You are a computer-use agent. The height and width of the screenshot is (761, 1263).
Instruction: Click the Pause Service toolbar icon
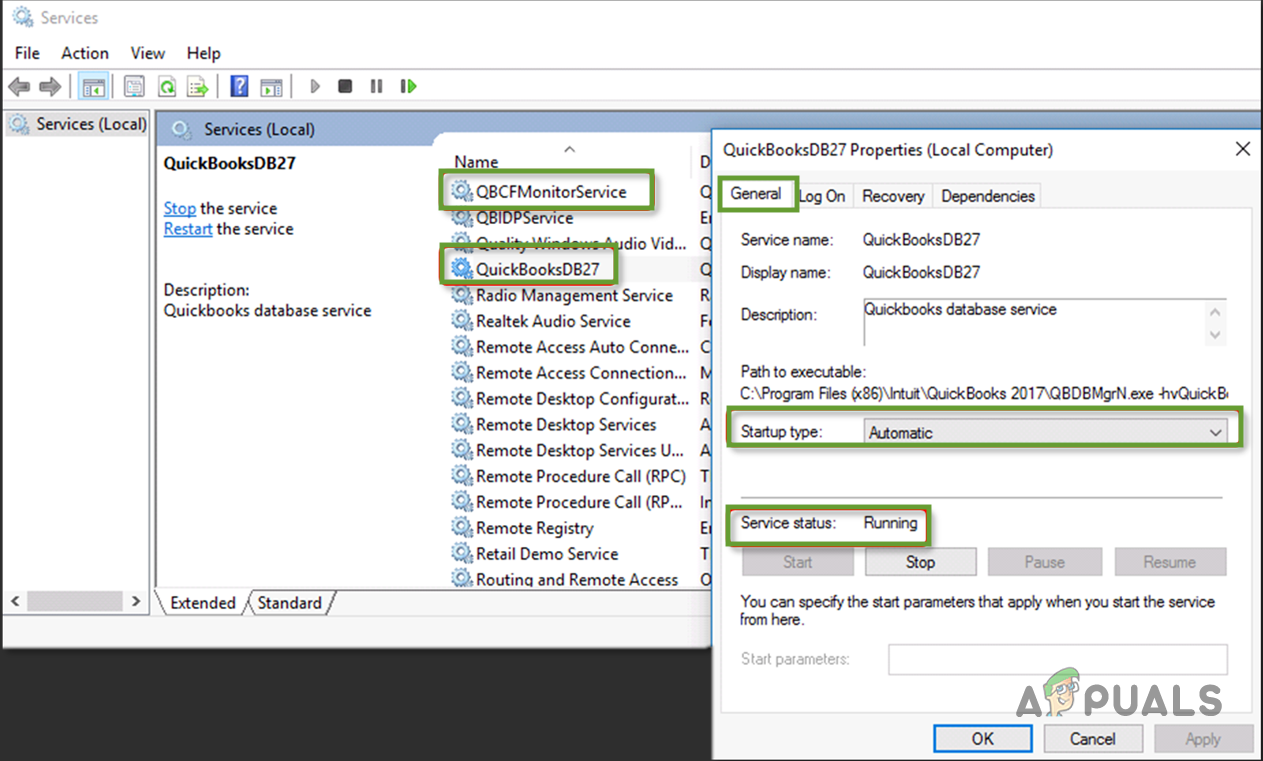point(376,87)
